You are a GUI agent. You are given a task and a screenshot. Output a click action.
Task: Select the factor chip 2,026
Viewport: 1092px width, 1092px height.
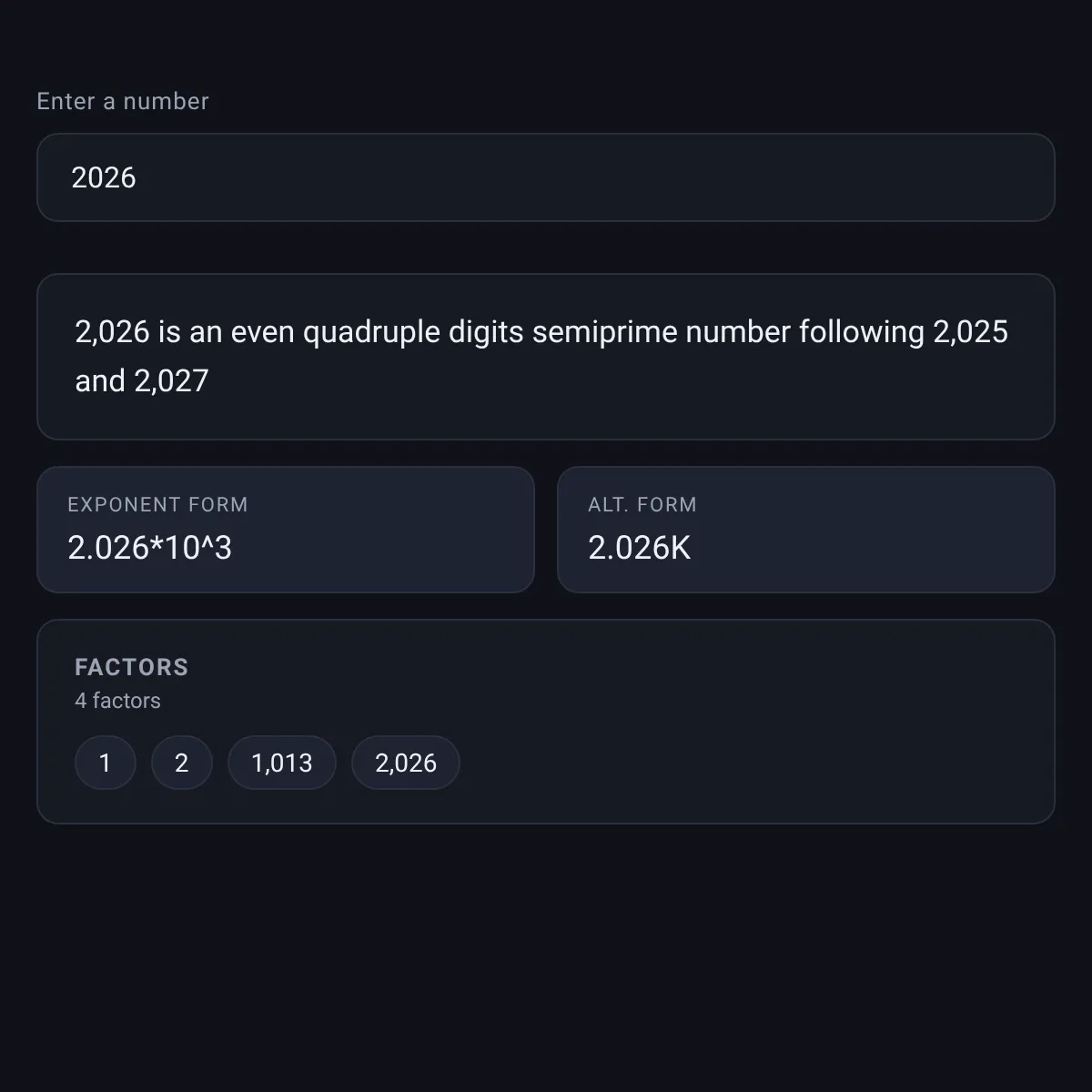tap(406, 763)
